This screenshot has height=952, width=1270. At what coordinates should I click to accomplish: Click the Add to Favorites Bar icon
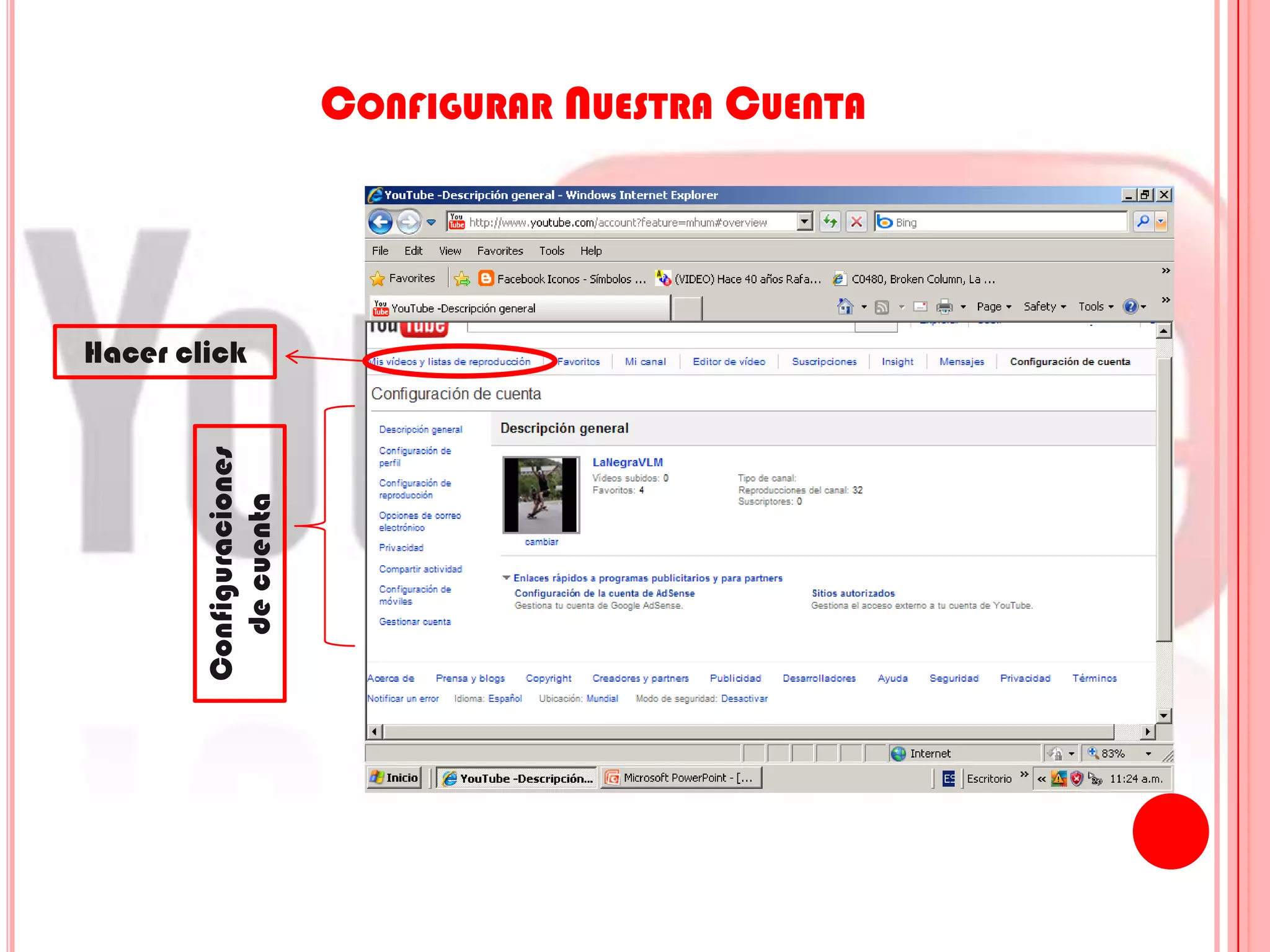coord(461,279)
